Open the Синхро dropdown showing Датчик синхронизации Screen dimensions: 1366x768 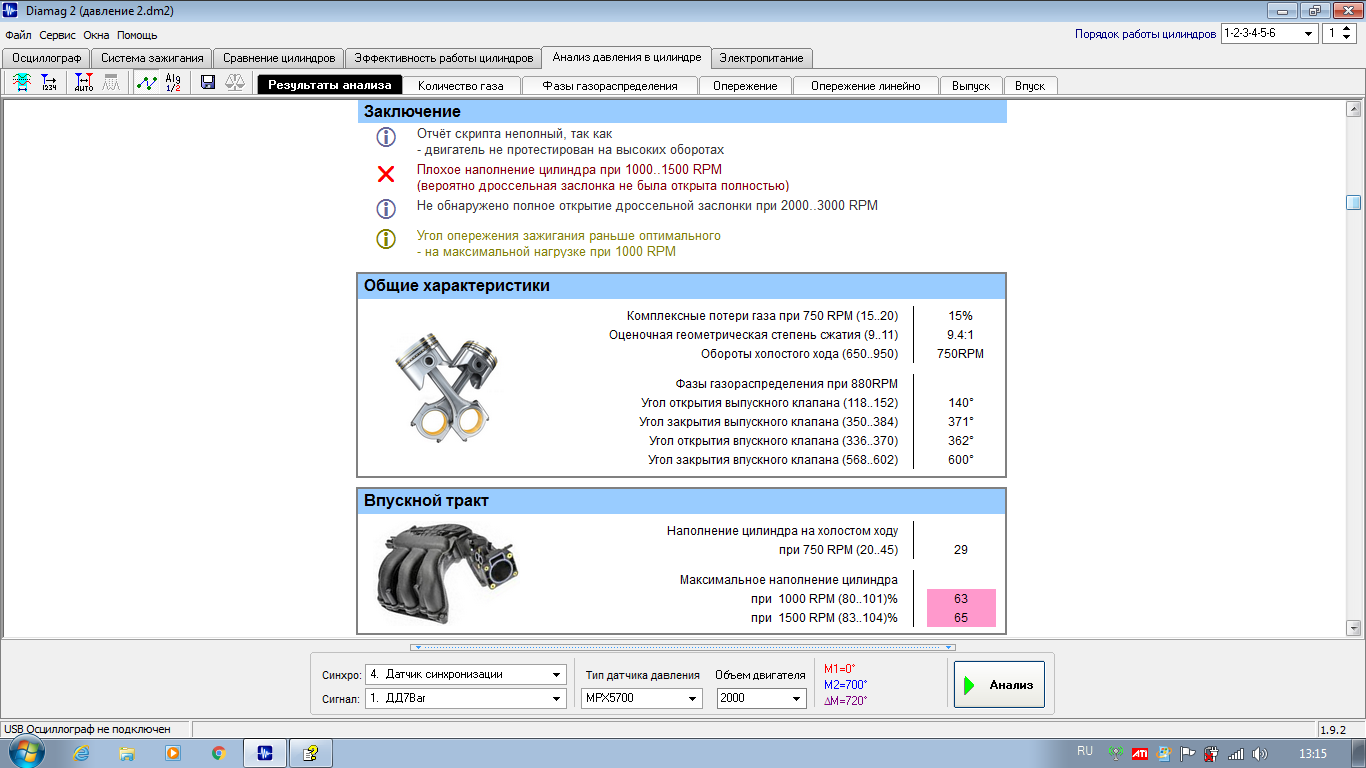pyautogui.click(x=465, y=674)
